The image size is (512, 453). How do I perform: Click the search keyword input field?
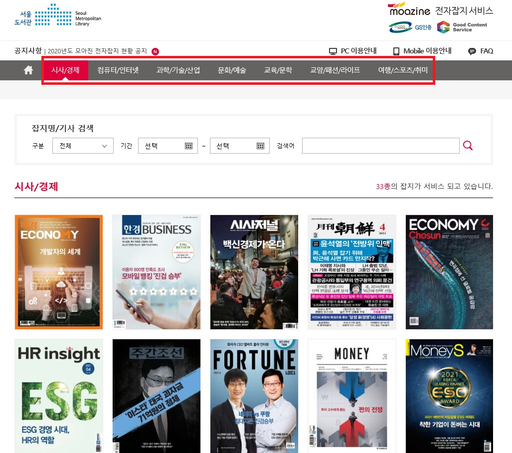click(381, 146)
